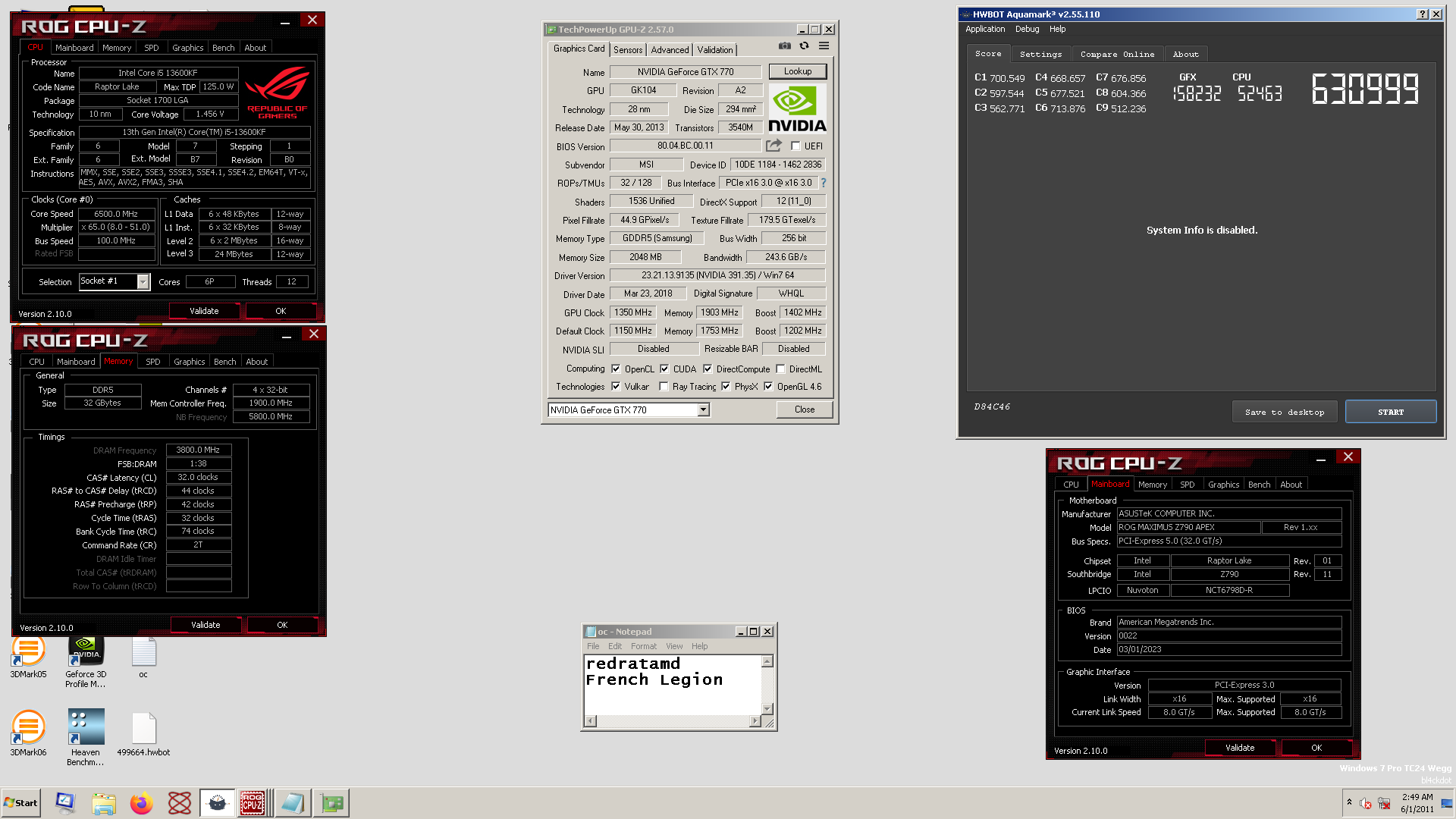Viewport: 1456px width, 819px height.
Task: Open Settings tab in HWBOT Aquamark
Action: coord(1040,54)
